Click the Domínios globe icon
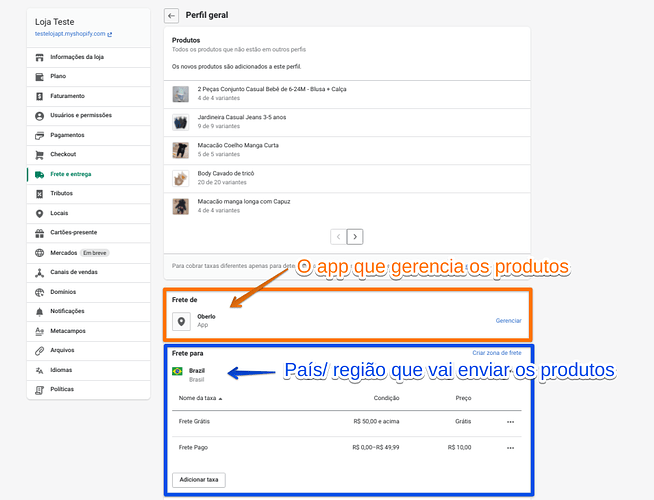Screen dimensions: 654x500 (x=40, y=292)
